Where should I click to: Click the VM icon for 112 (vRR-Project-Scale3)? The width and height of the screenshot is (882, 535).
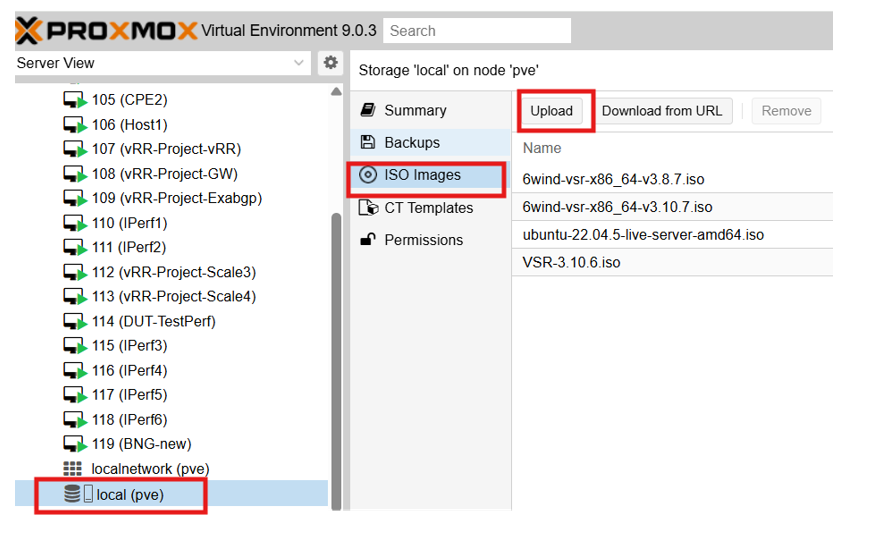click(x=75, y=272)
